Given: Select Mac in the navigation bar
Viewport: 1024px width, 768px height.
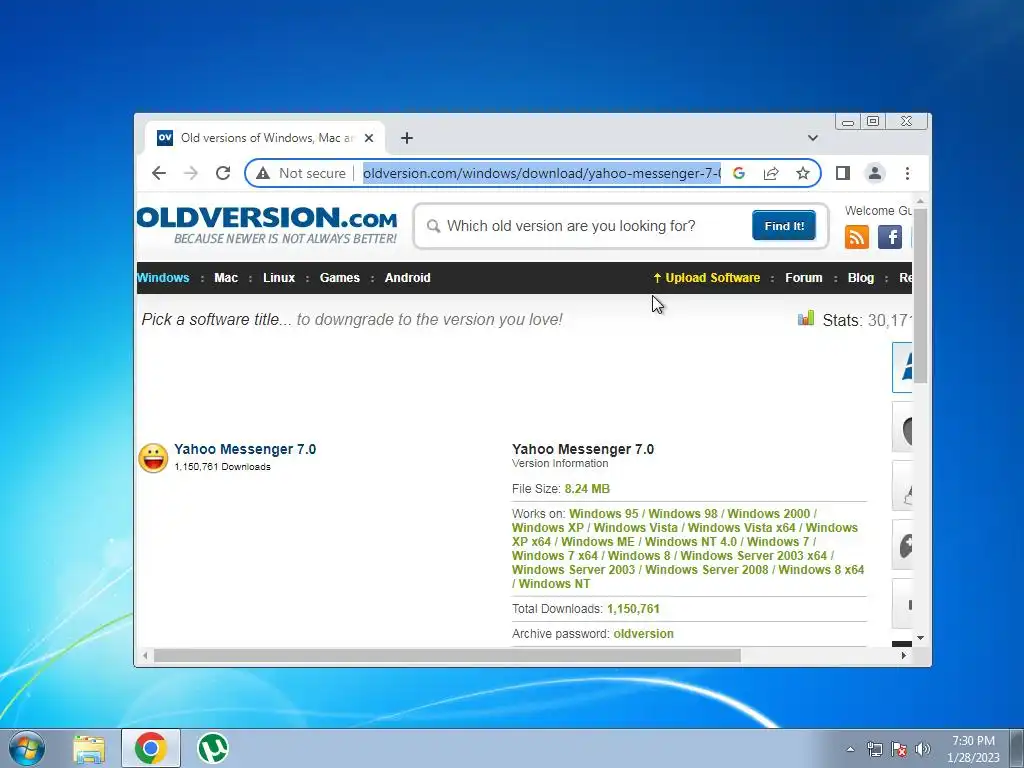Looking at the screenshot, I should coord(226,278).
